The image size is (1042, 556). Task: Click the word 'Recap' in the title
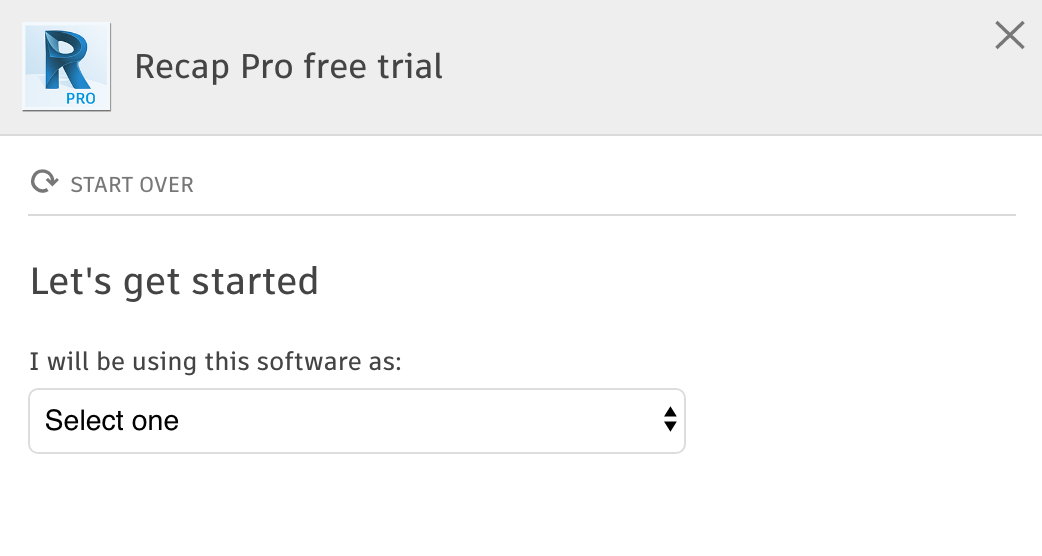point(172,67)
